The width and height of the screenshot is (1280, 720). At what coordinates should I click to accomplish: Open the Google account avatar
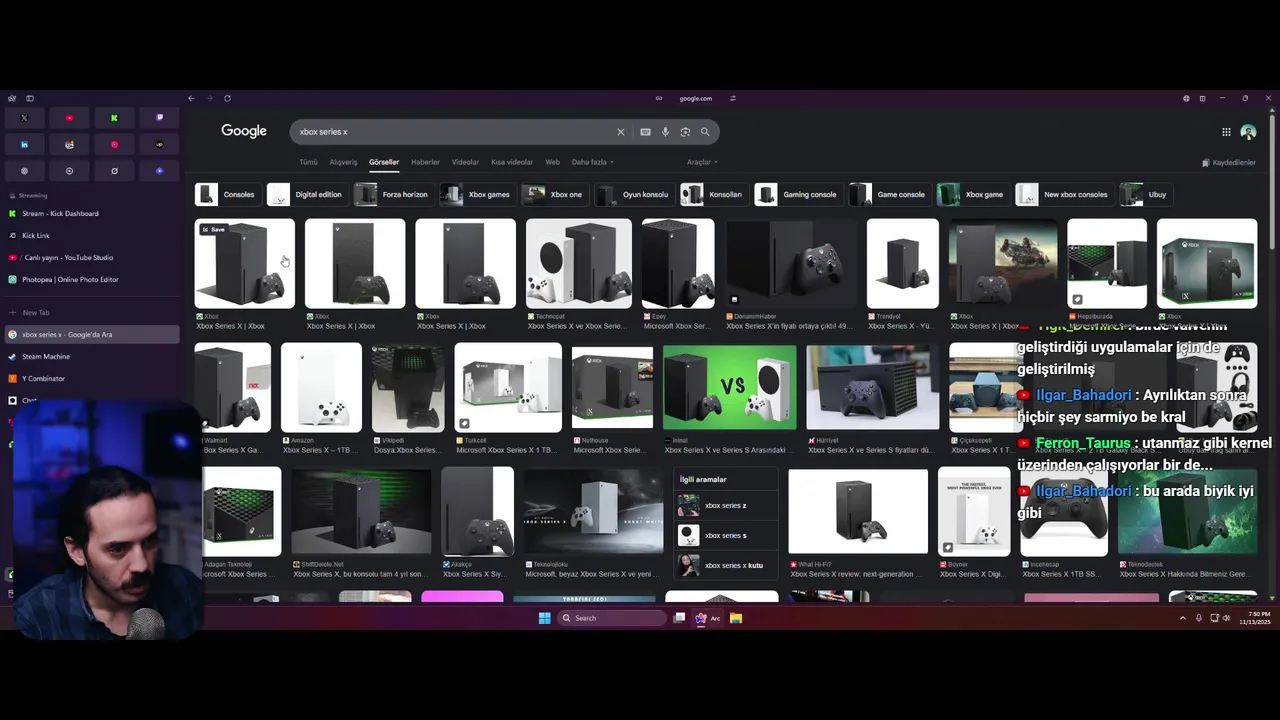(x=1248, y=132)
